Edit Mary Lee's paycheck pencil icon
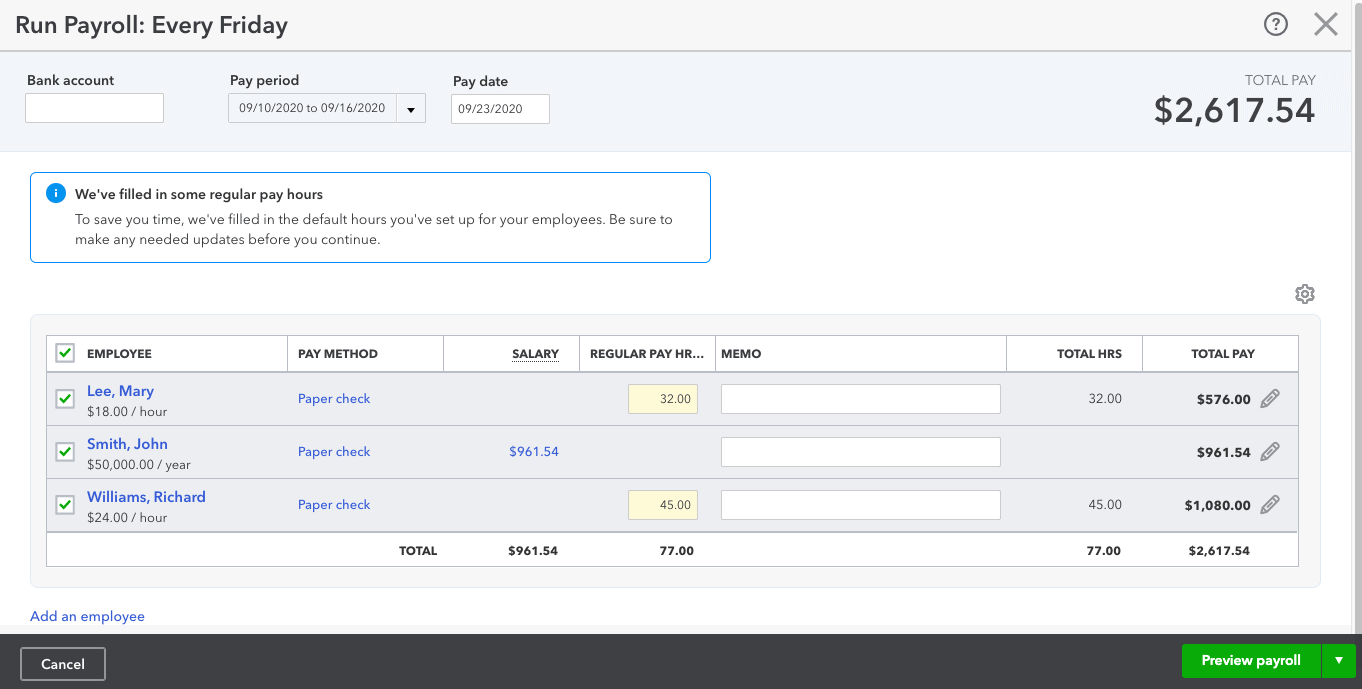1362x689 pixels. tap(1270, 398)
